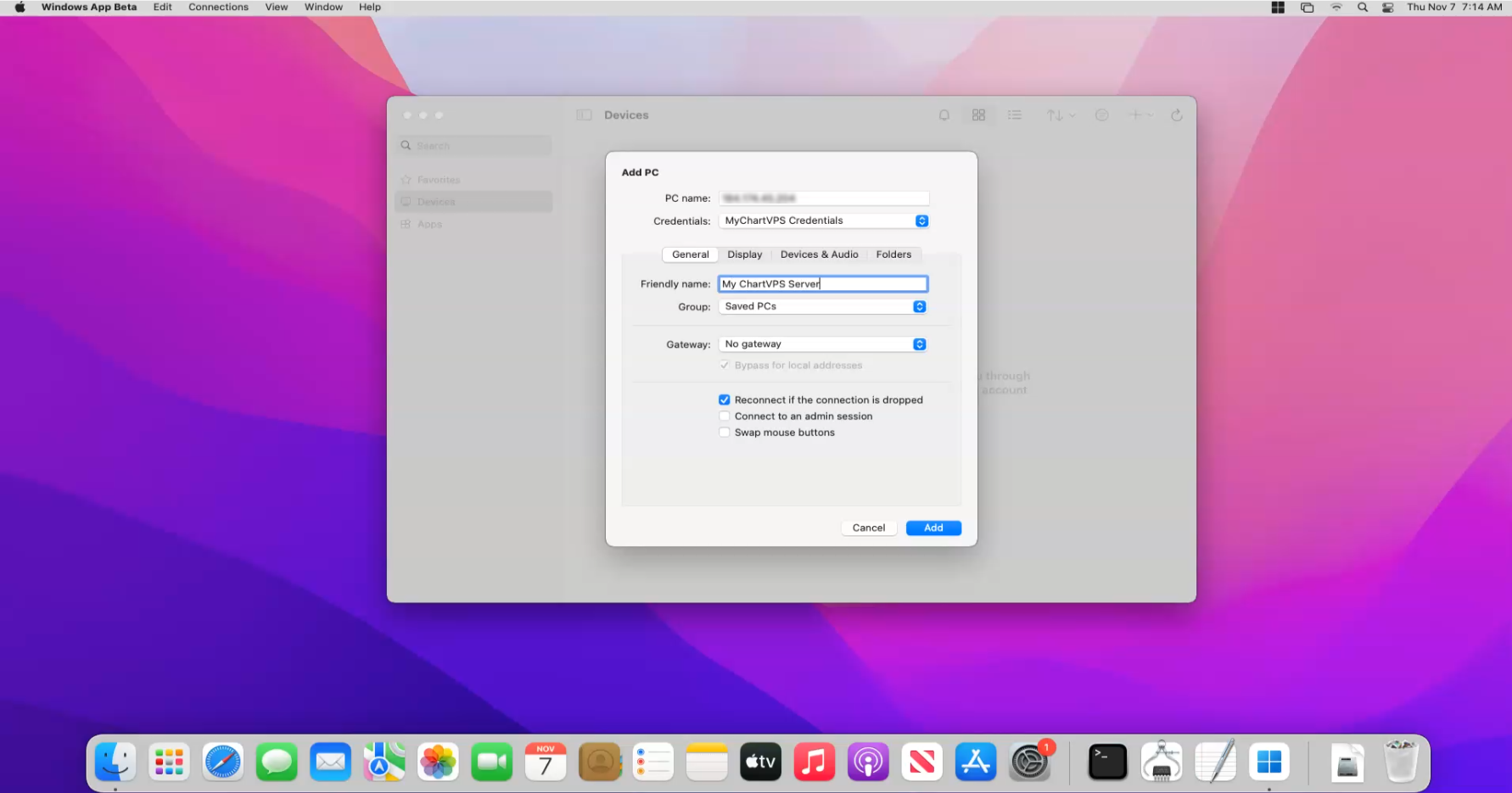Enable Connect to an admin session
The image size is (1512, 793).
coord(725,416)
